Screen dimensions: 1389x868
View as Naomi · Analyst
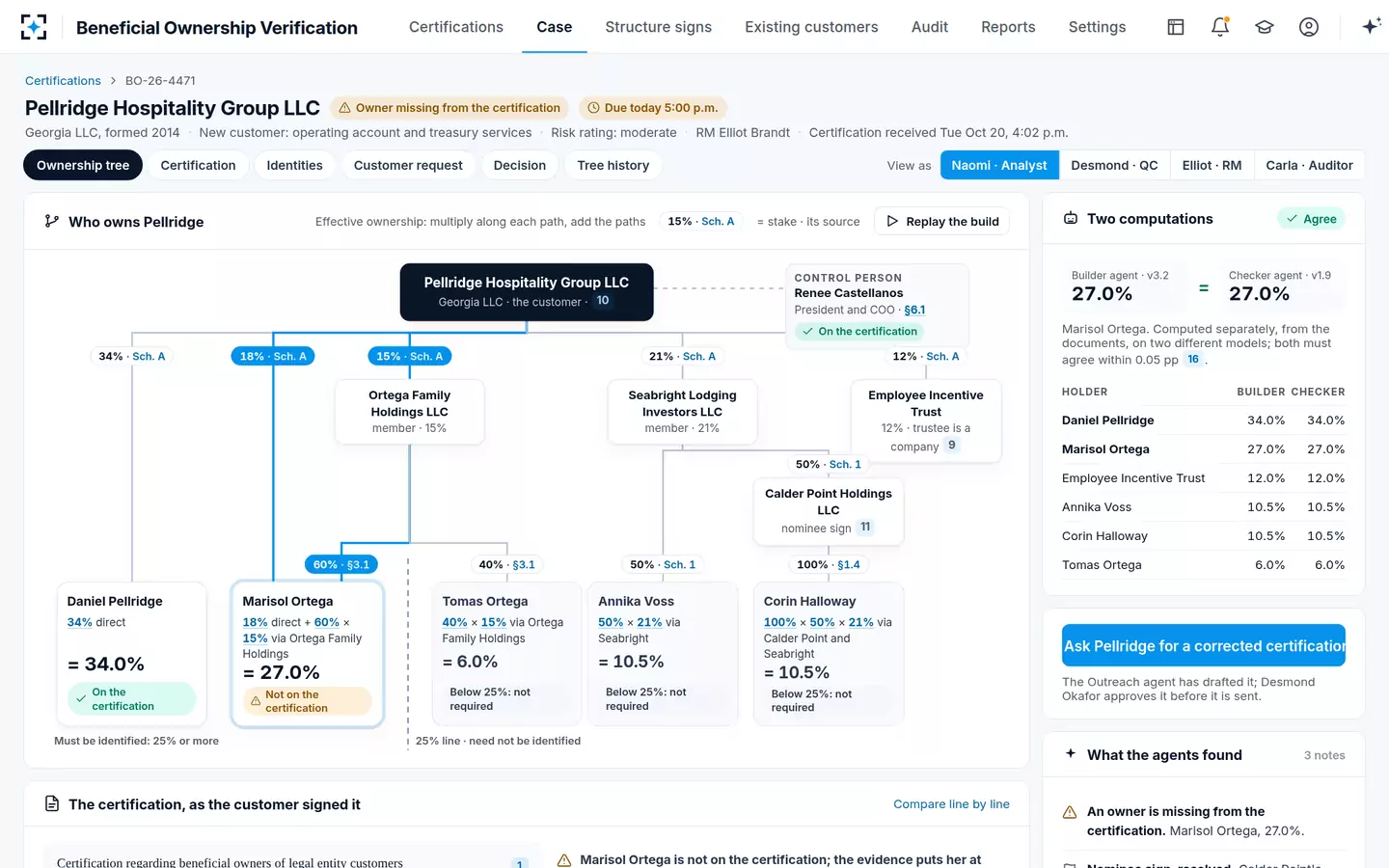(x=999, y=166)
